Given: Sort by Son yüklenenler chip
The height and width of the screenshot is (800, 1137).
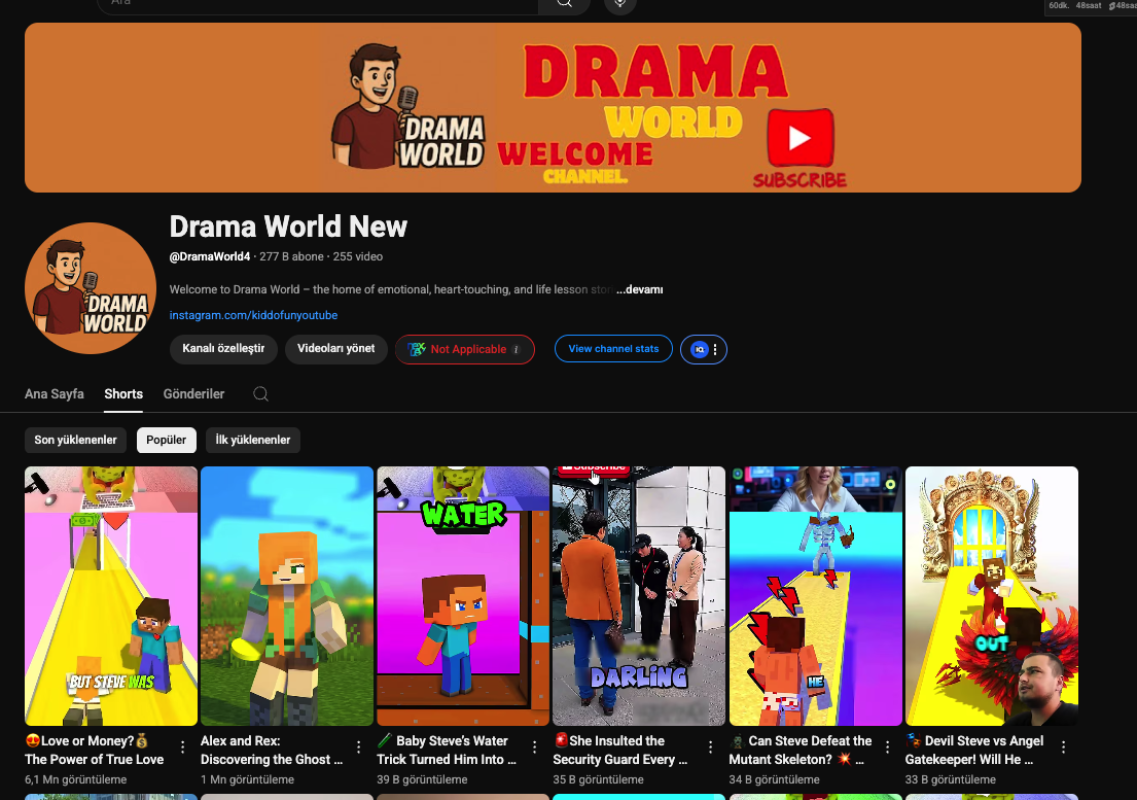Looking at the screenshot, I should pos(75,440).
